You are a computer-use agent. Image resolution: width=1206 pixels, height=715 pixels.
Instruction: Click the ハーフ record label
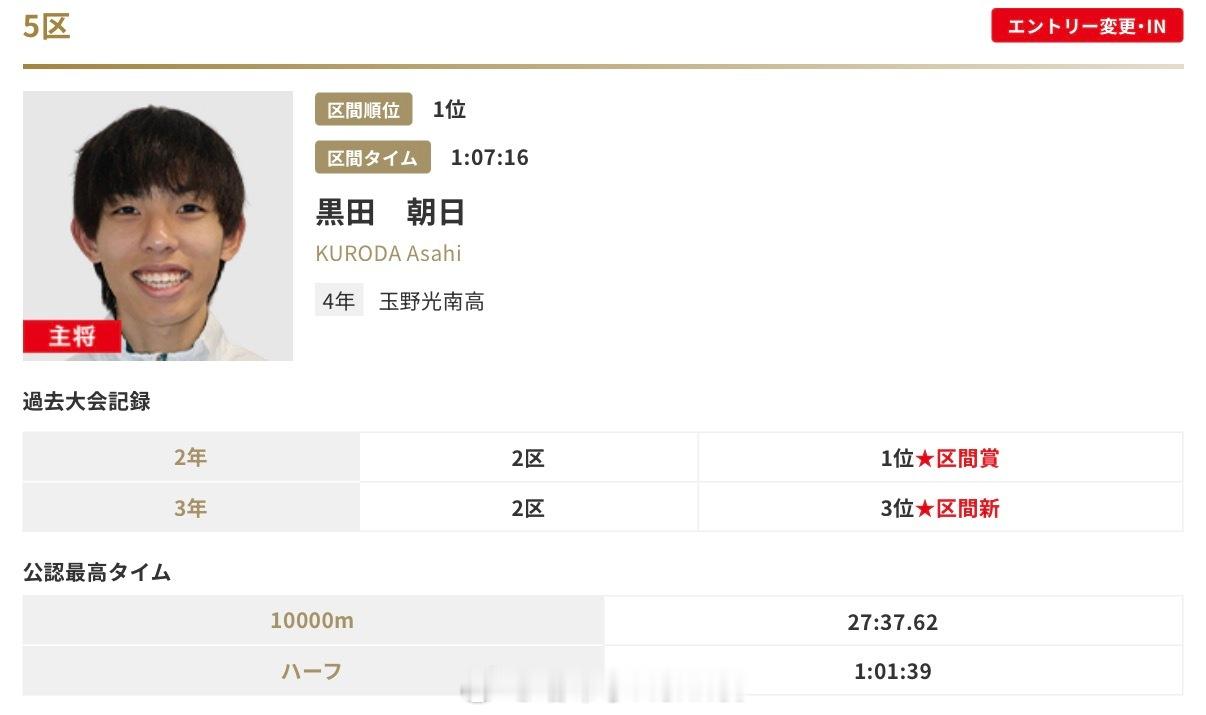(x=312, y=671)
